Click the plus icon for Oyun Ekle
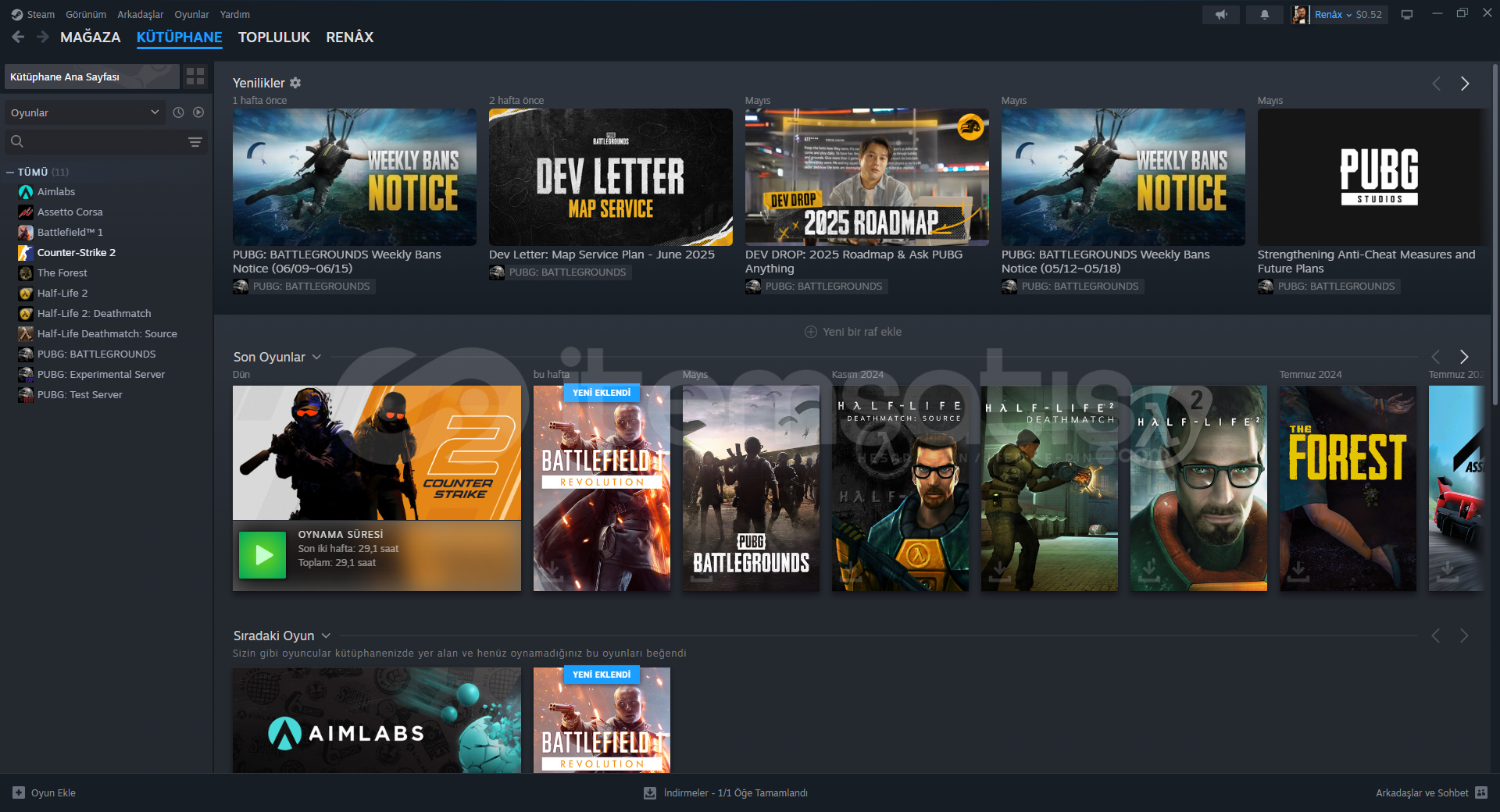The image size is (1500, 812). pyautogui.click(x=19, y=792)
